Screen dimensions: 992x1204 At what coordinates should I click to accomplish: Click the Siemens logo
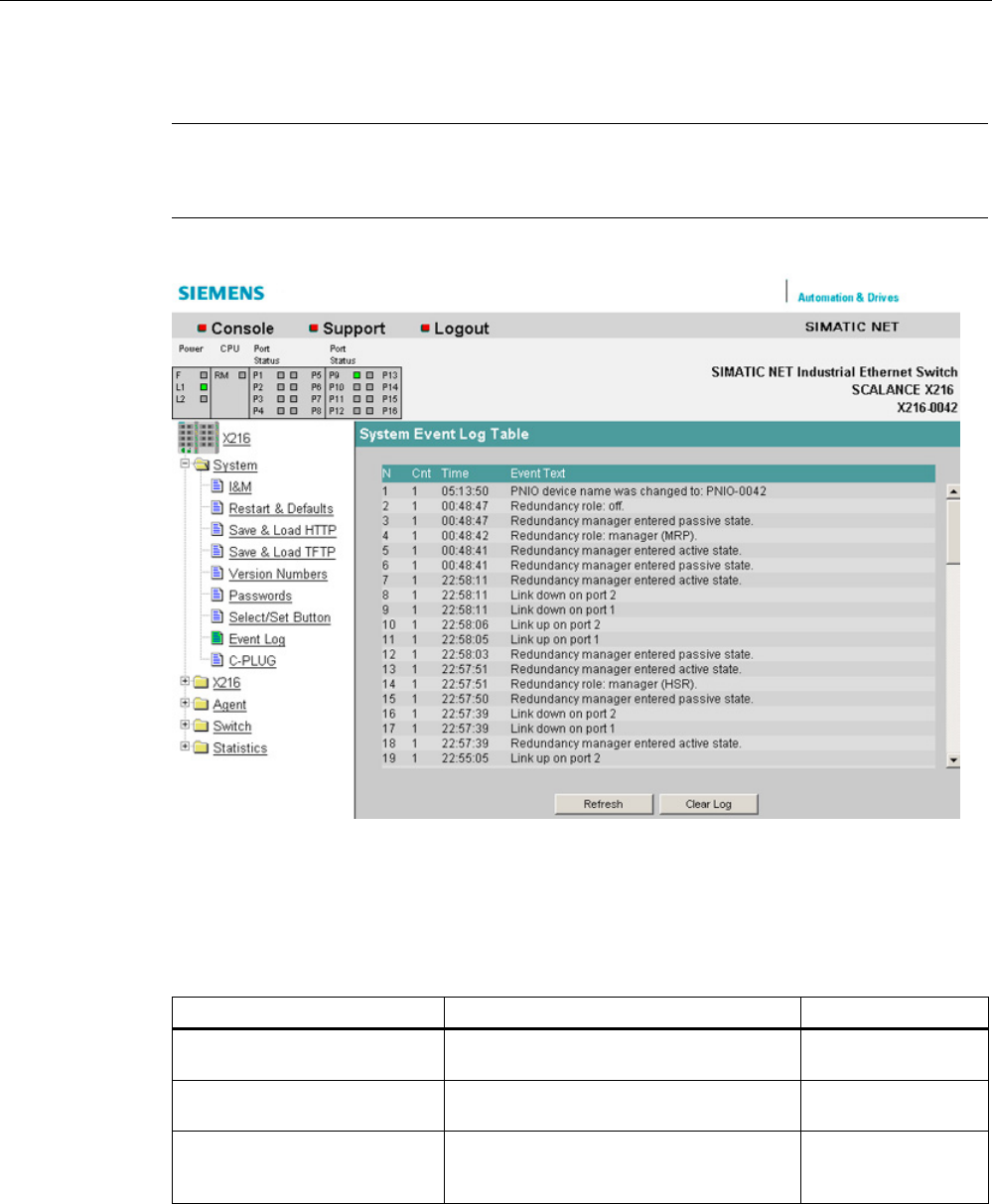tap(220, 293)
